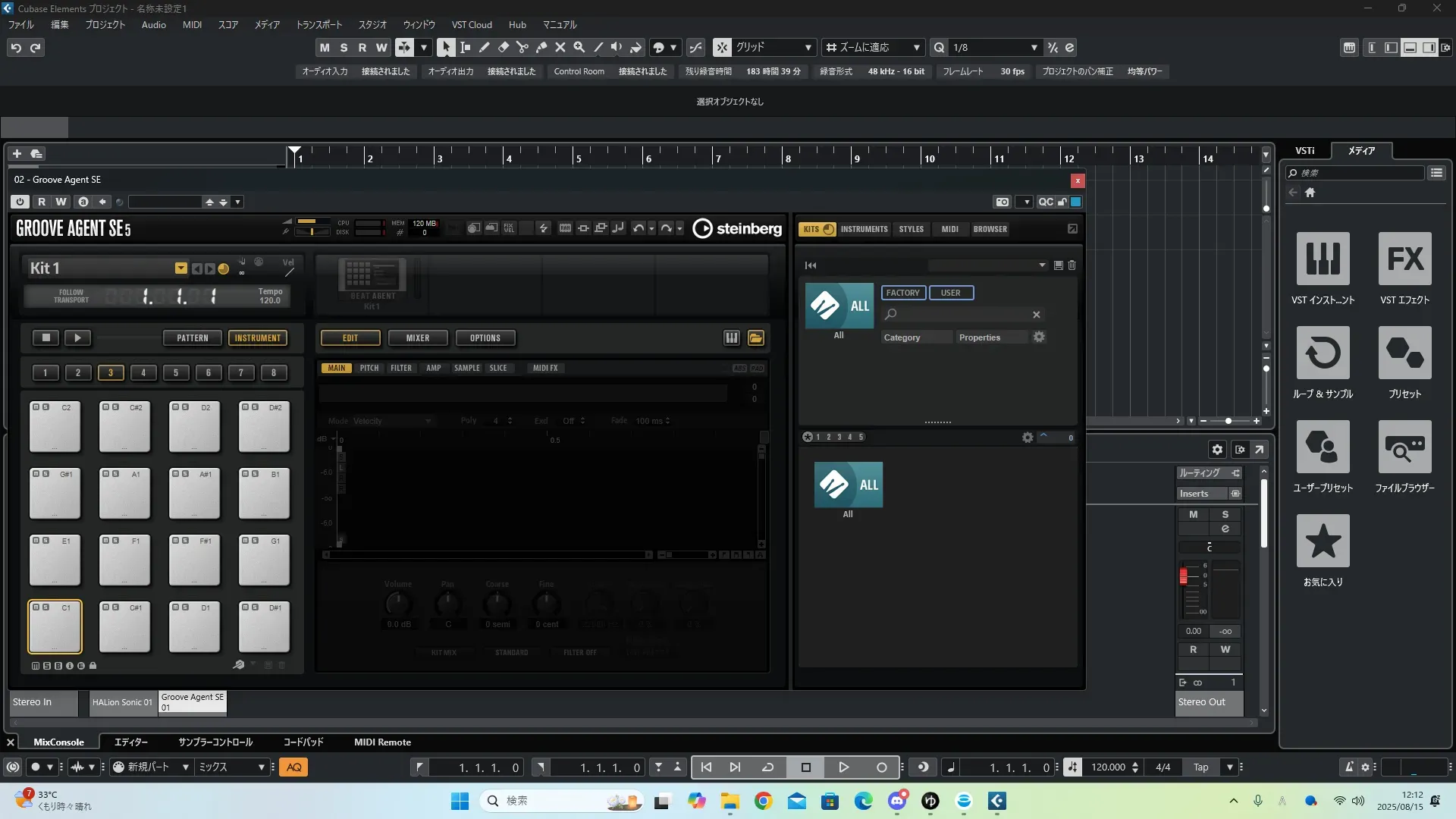Open the Transport menu
Image resolution: width=1456 pixels, height=819 pixels.
pyautogui.click(x=318, y=24)
